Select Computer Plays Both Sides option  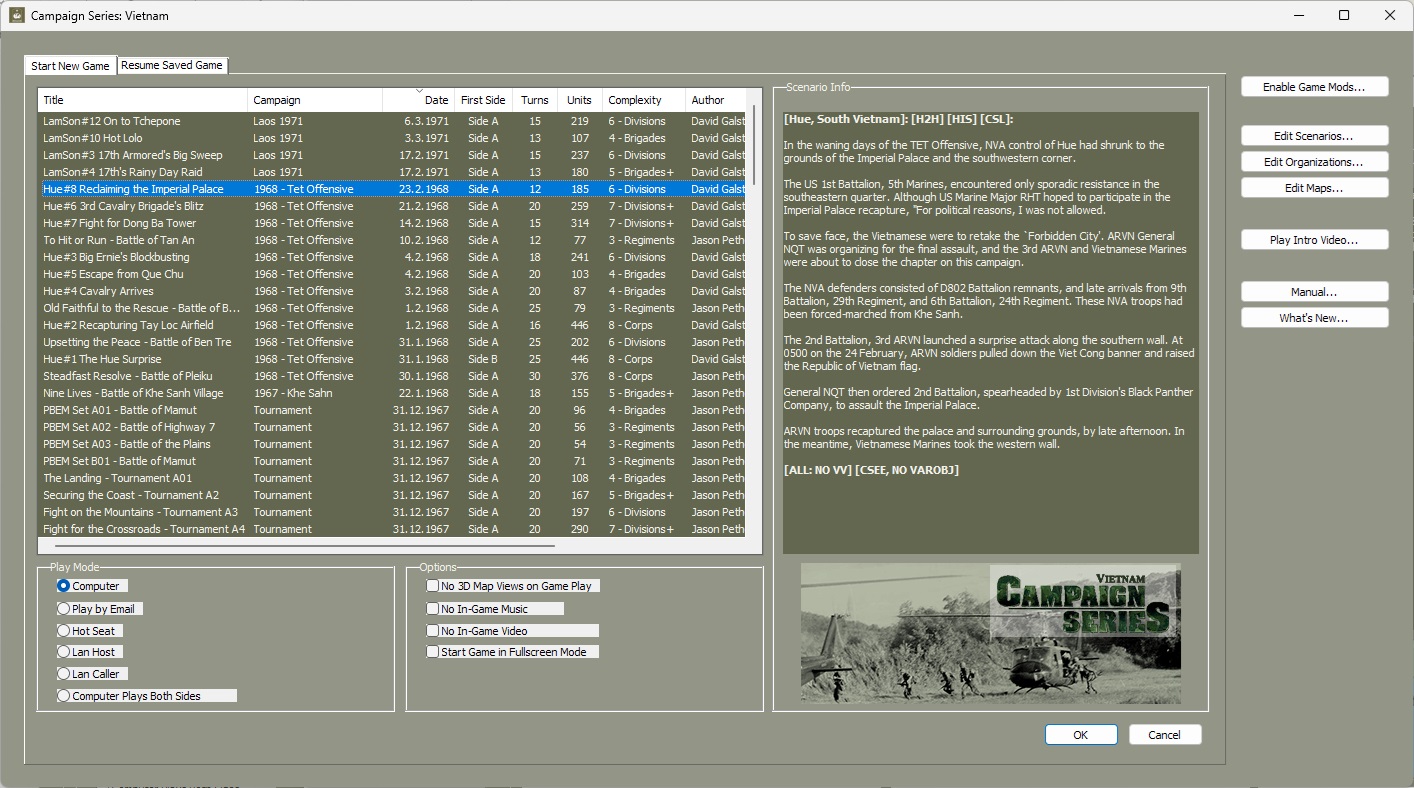[x=64, y=696]
